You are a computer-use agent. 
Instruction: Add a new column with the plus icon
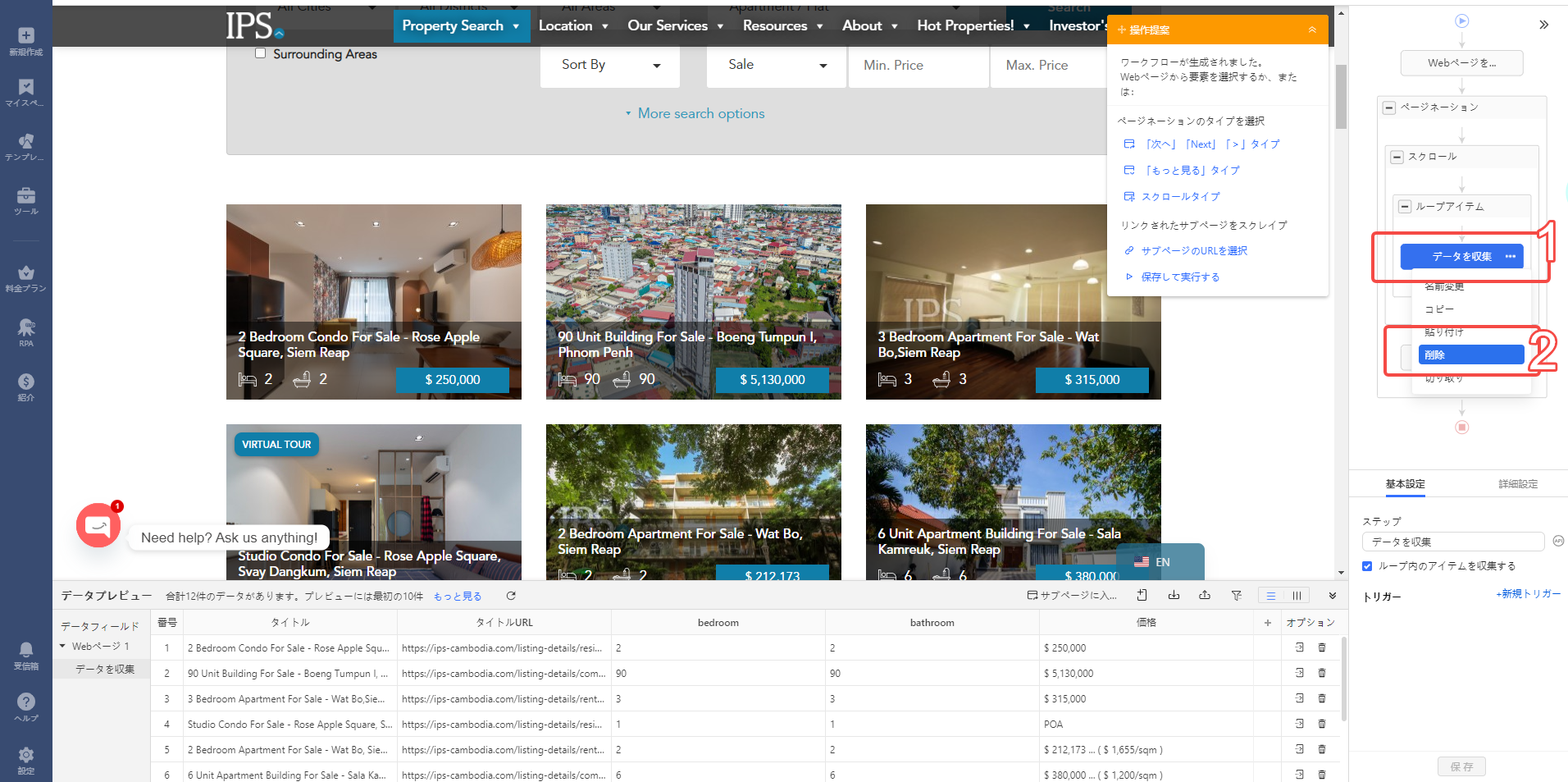(1267, 623)
